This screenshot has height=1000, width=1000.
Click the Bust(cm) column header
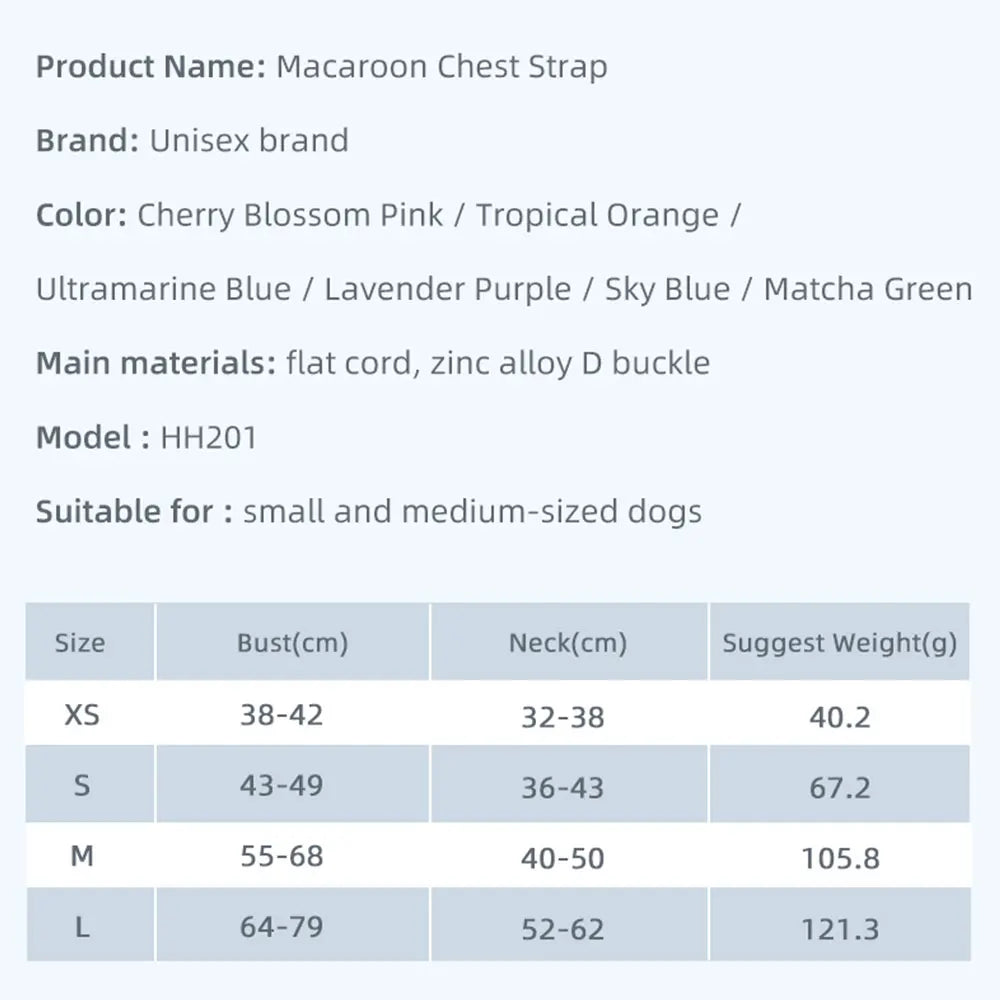[x=292, y=642]
